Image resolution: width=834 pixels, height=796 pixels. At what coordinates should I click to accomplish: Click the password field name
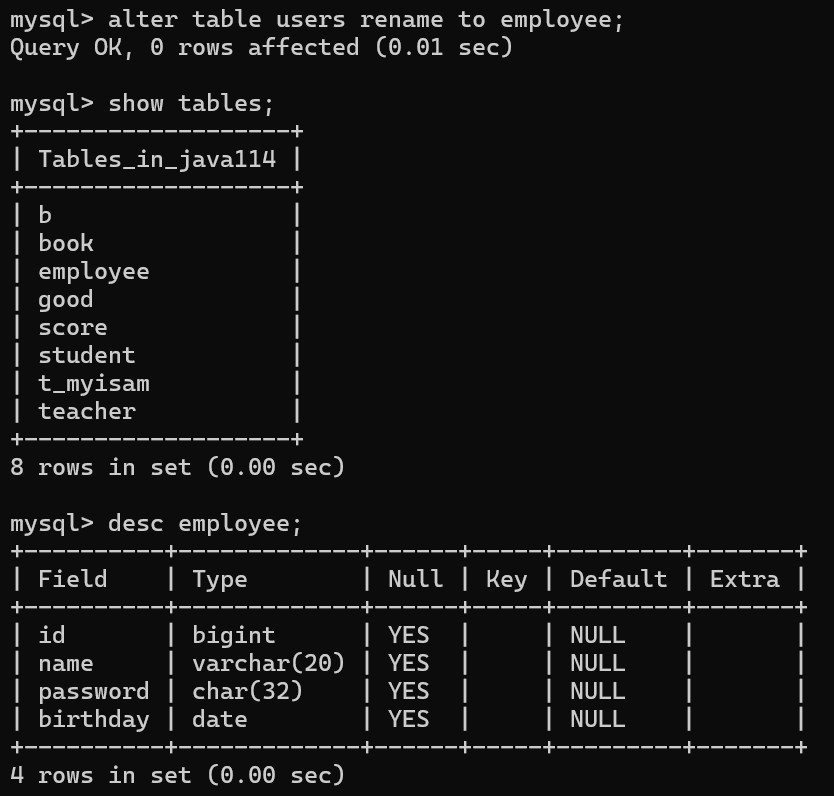pyautogui.click(x=94, y=692)
